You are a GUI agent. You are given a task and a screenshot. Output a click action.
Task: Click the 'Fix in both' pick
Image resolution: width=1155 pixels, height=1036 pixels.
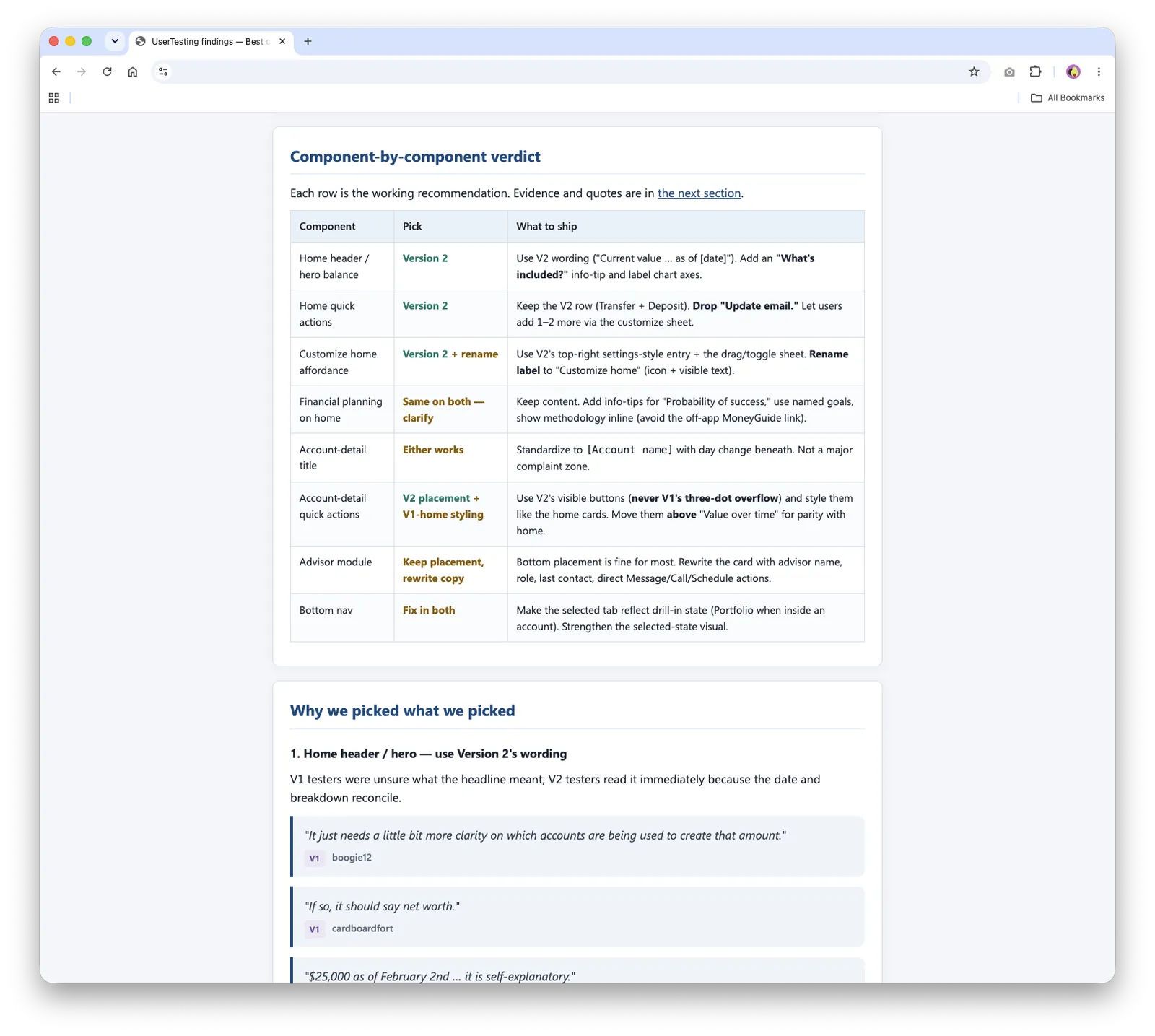(x=429, y=610)
